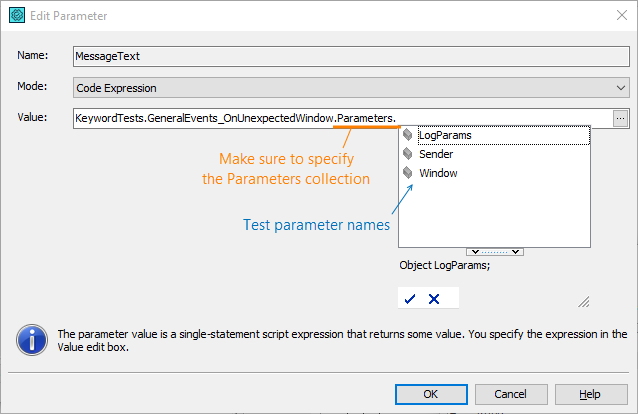Click the resize grip near the code box

point(583,301)
